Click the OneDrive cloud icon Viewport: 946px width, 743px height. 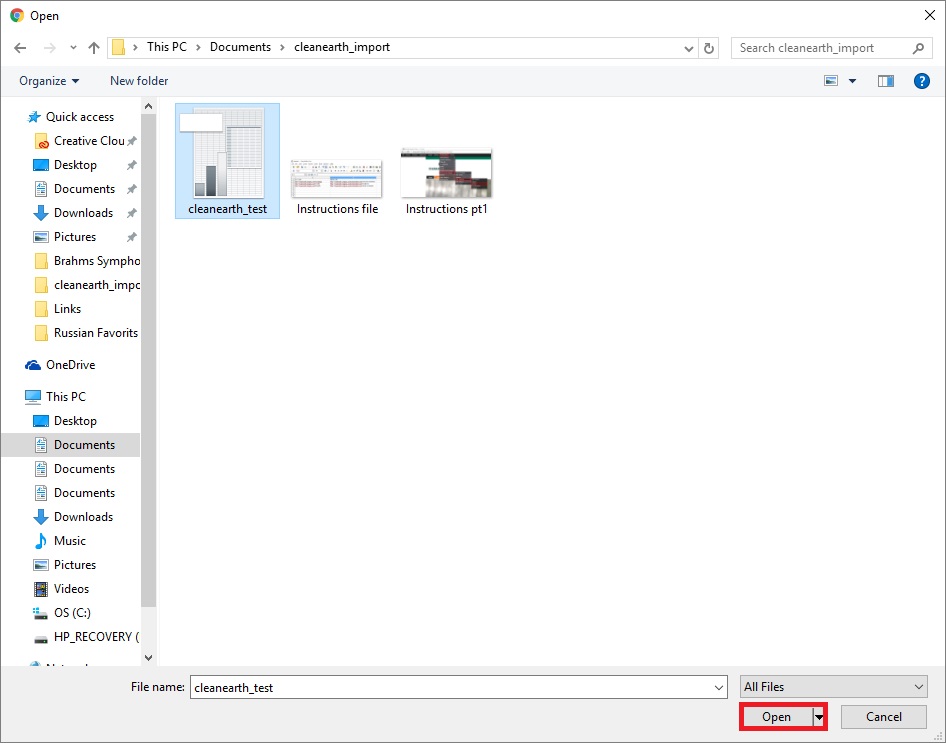click(33, 365)
